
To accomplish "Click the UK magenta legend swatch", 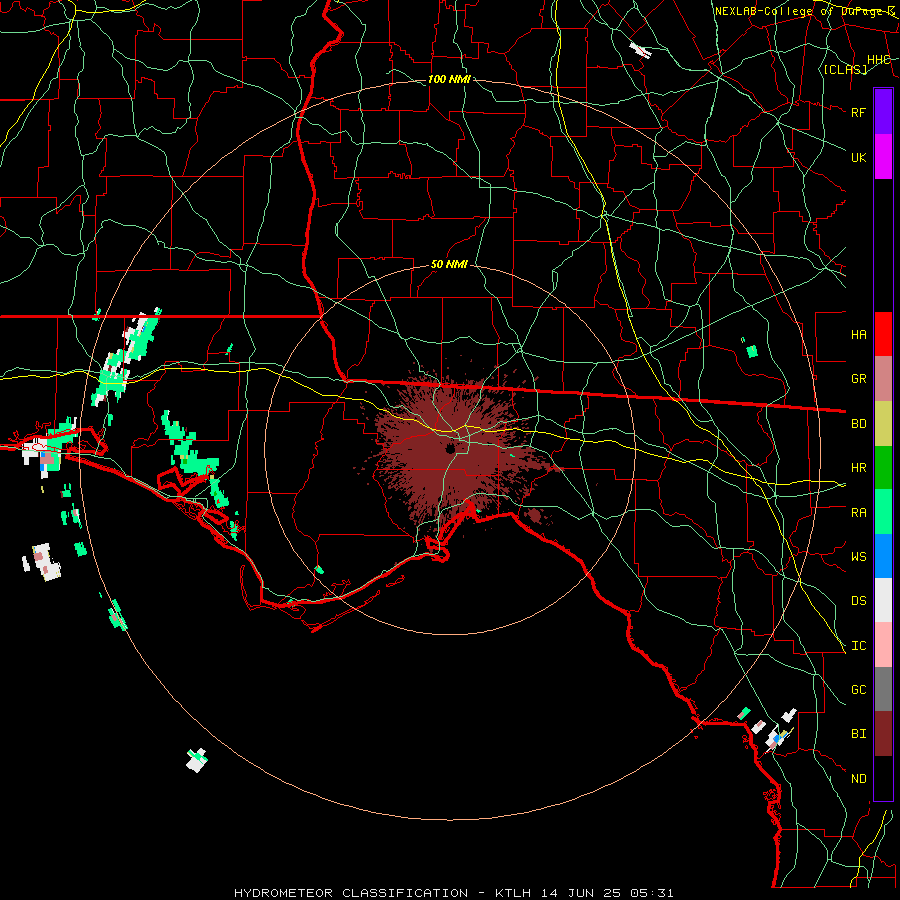I will click(x=883, y=157).
